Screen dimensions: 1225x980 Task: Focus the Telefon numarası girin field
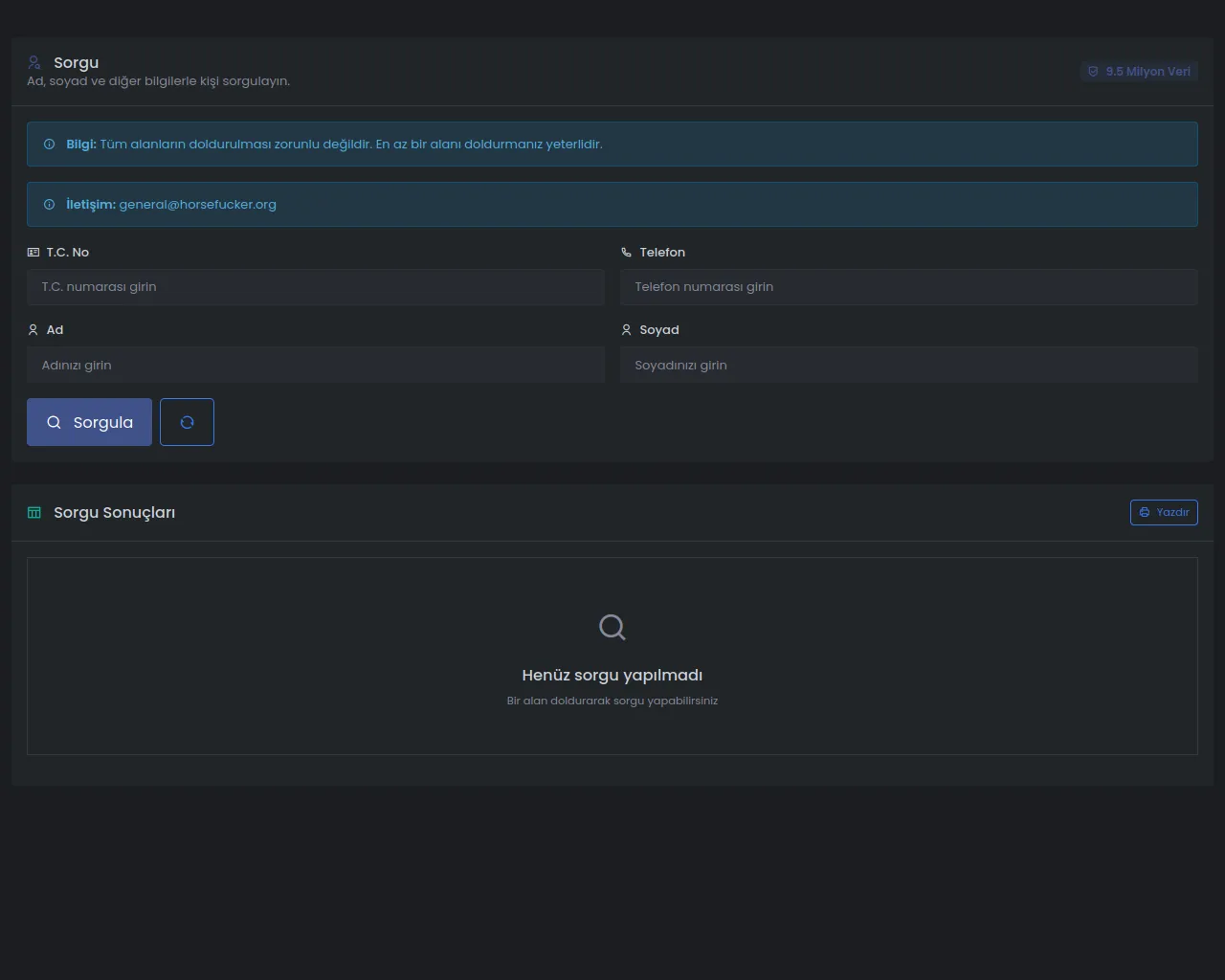[909, 287]
